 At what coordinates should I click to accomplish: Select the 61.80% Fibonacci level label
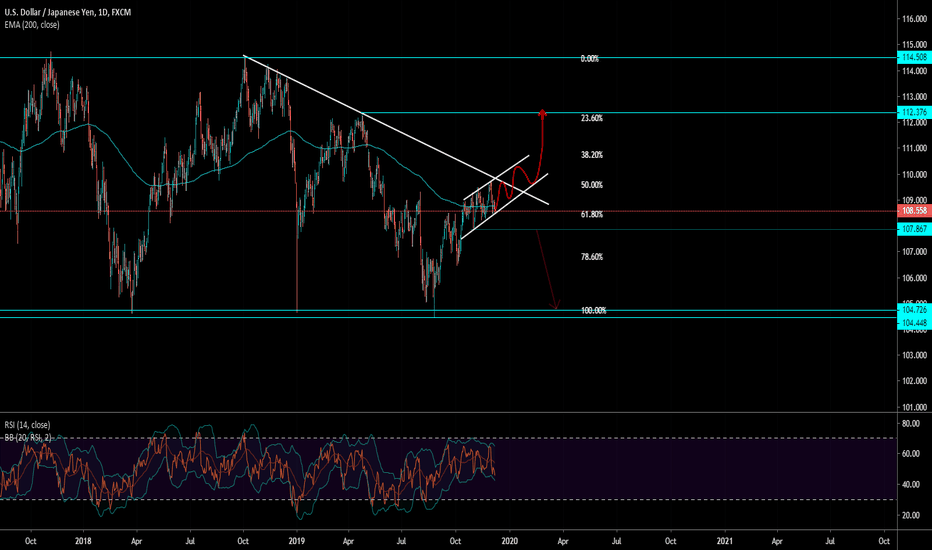[x=591, y=215]
